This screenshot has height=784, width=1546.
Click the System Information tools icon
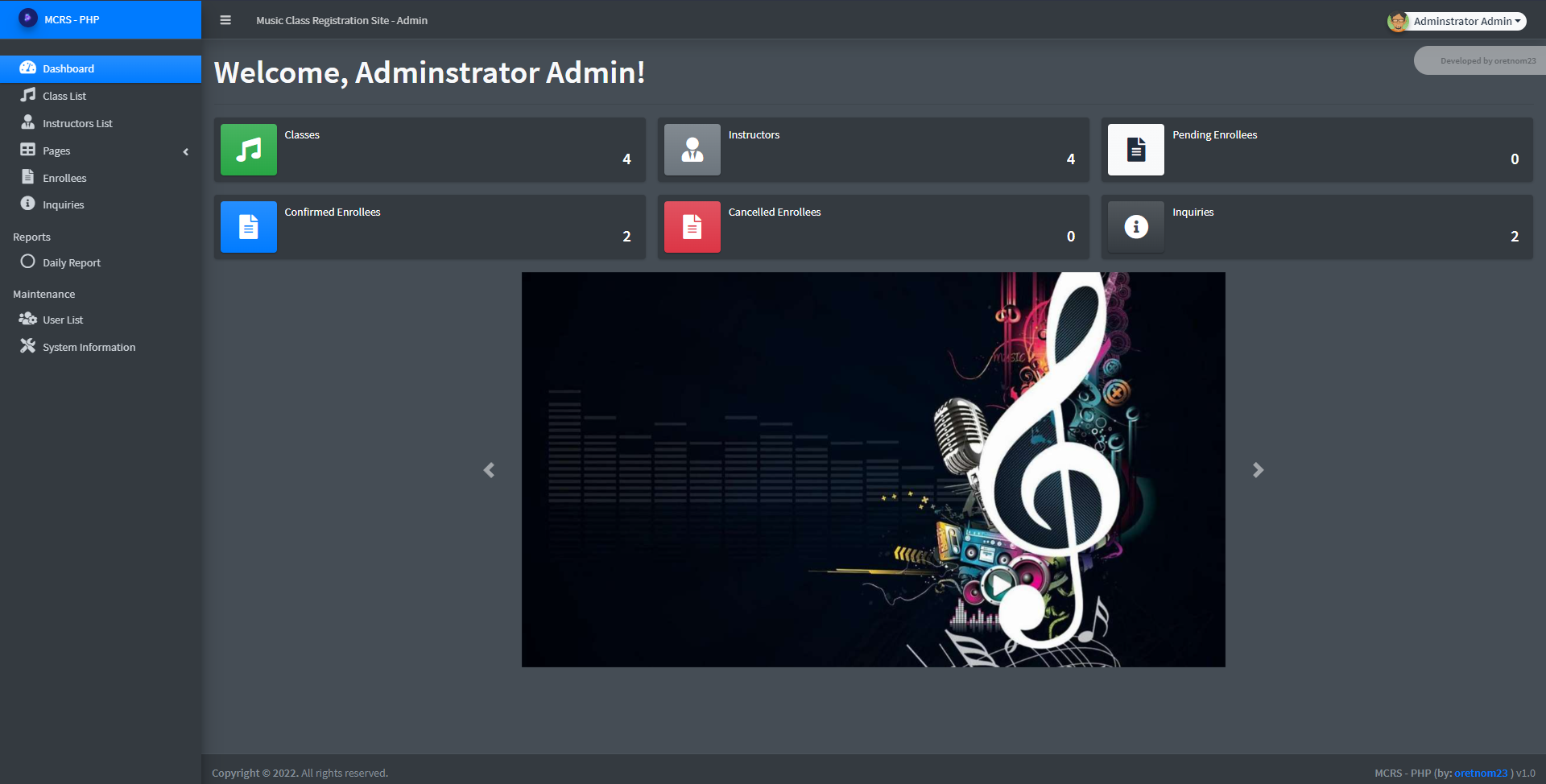28,346
